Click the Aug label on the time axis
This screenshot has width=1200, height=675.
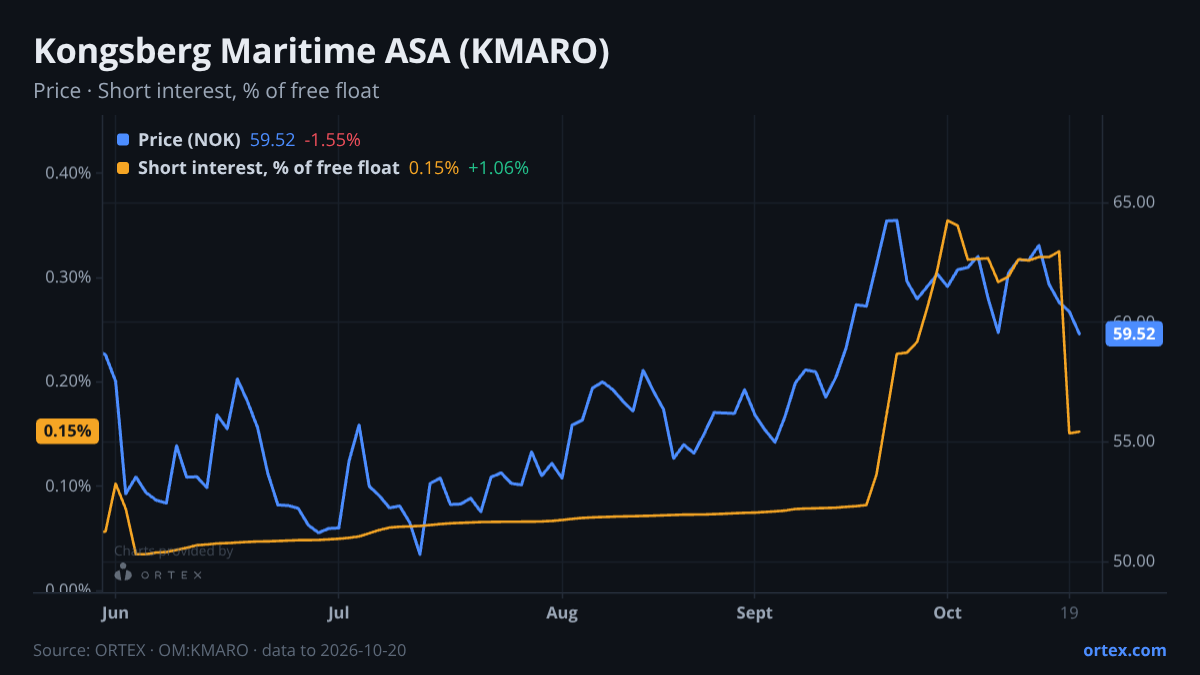coord(563,613)
